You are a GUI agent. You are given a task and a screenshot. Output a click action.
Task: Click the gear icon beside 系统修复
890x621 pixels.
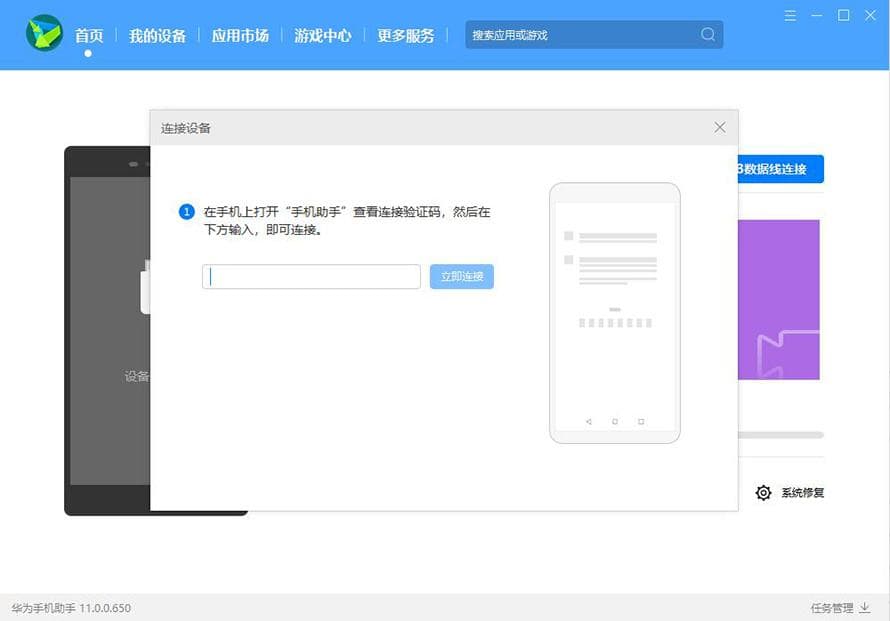761,492
